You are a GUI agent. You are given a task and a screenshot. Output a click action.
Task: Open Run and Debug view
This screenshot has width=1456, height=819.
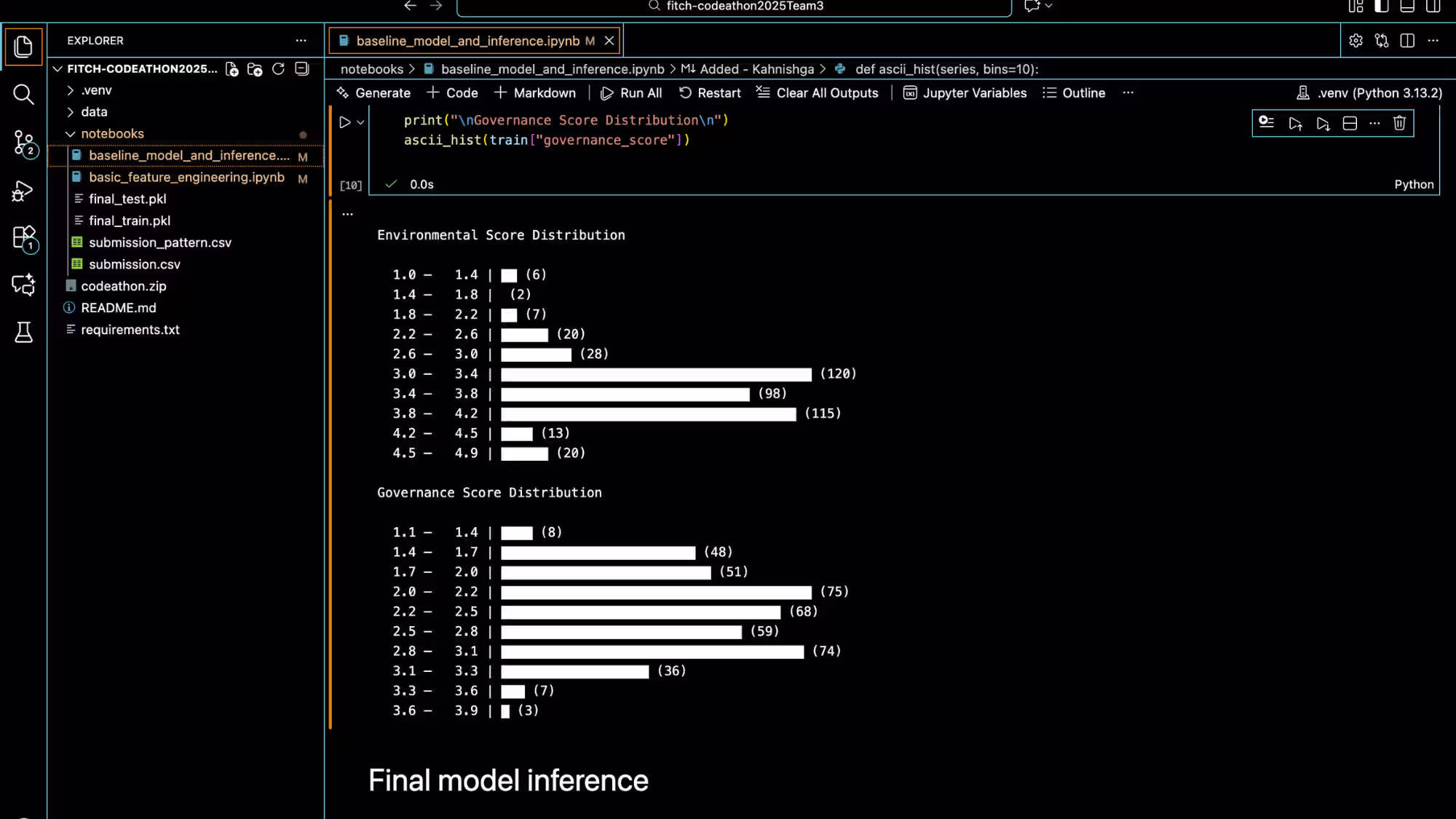[x=23, y=191]
